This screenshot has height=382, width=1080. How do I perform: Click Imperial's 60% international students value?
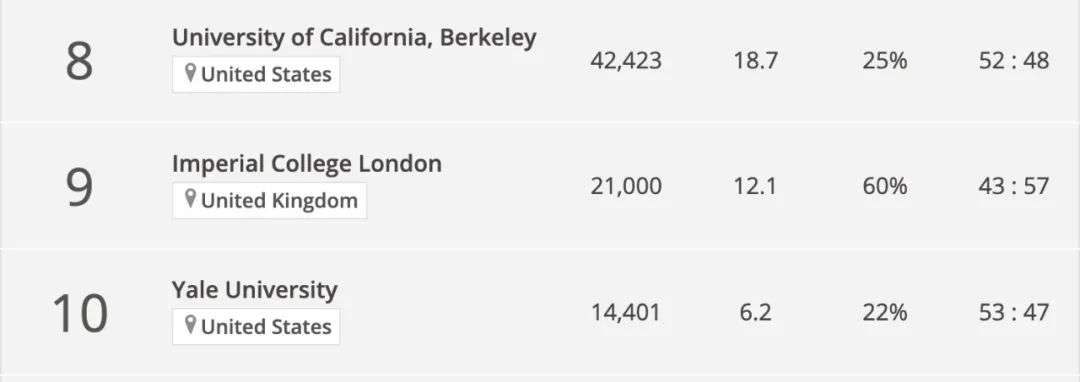click(x=885, y=187)
